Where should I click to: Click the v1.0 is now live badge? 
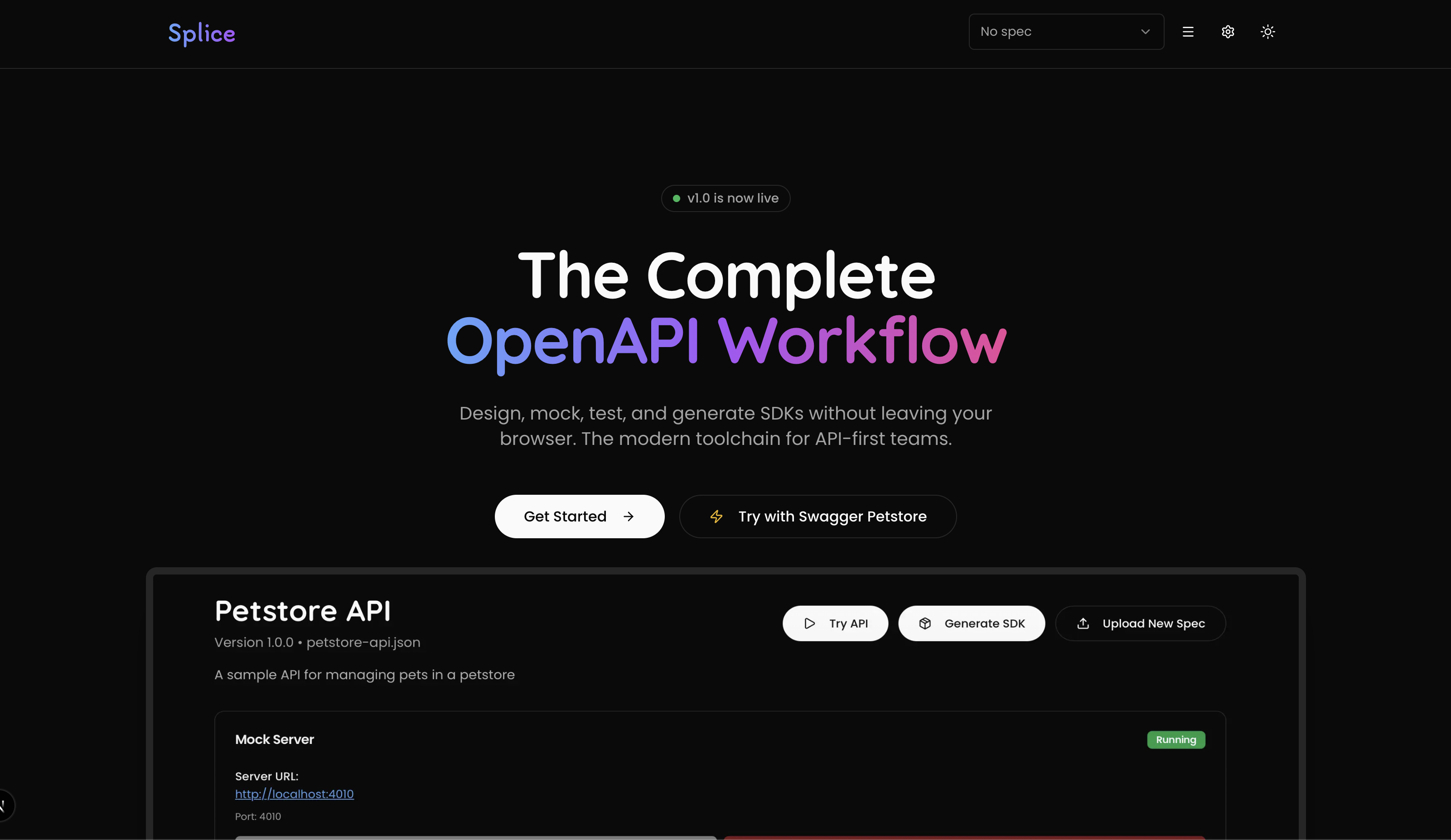tap(725, 198)
